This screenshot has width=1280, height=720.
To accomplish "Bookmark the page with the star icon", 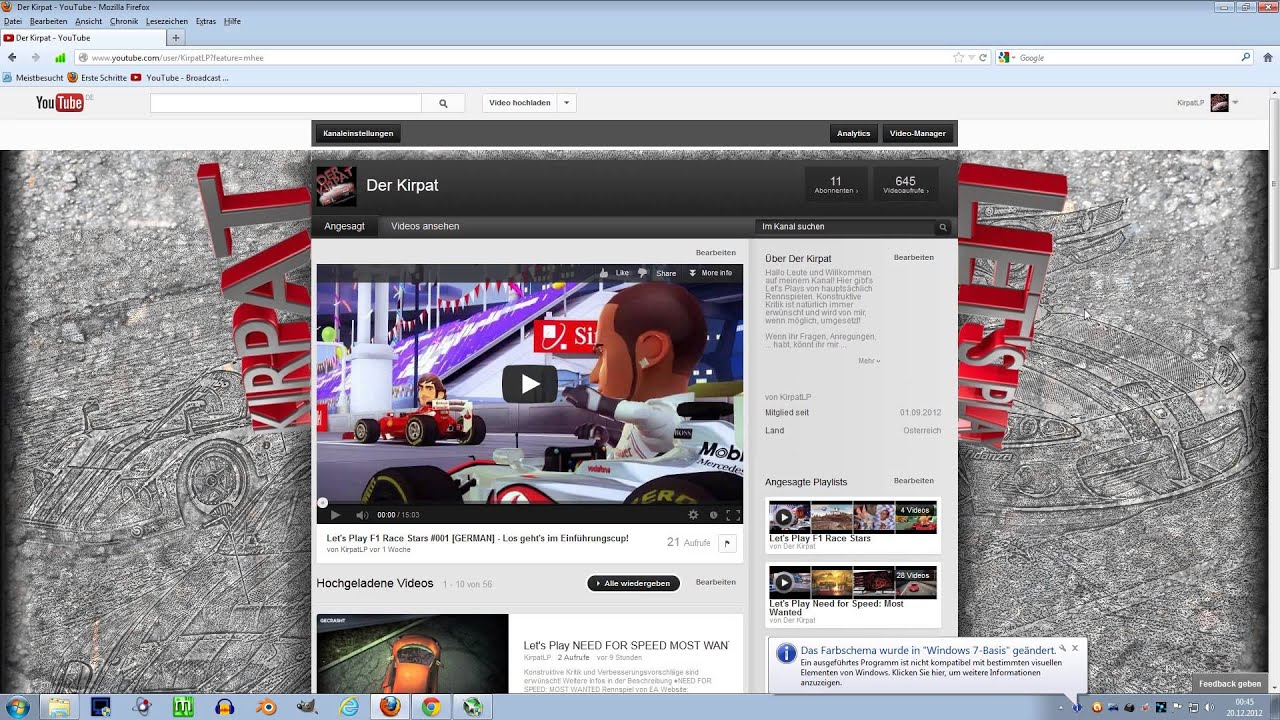I will click(958, 58).
